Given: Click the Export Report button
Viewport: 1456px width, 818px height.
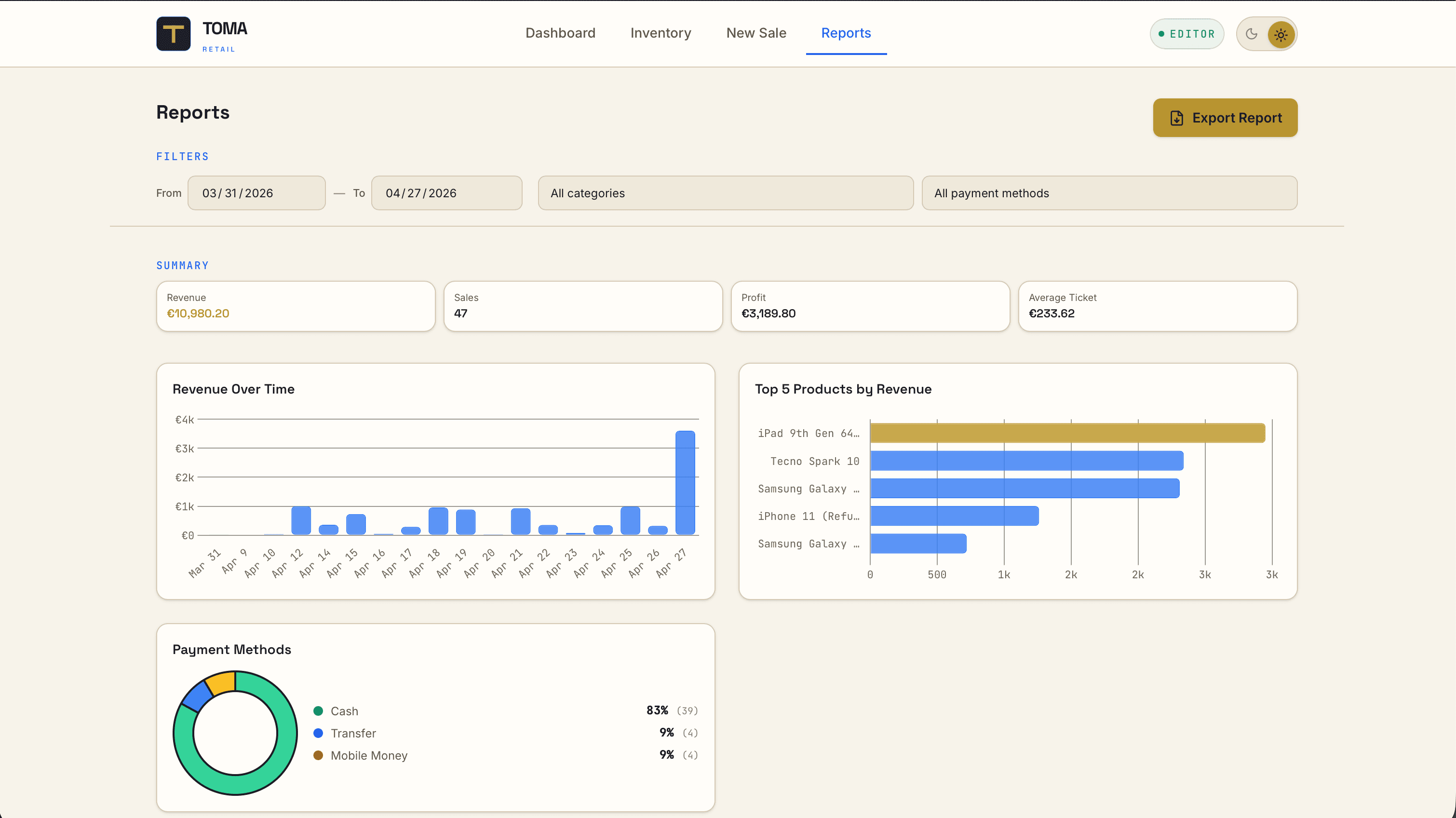Looking at the screenshot, I should click(1225, 118).
